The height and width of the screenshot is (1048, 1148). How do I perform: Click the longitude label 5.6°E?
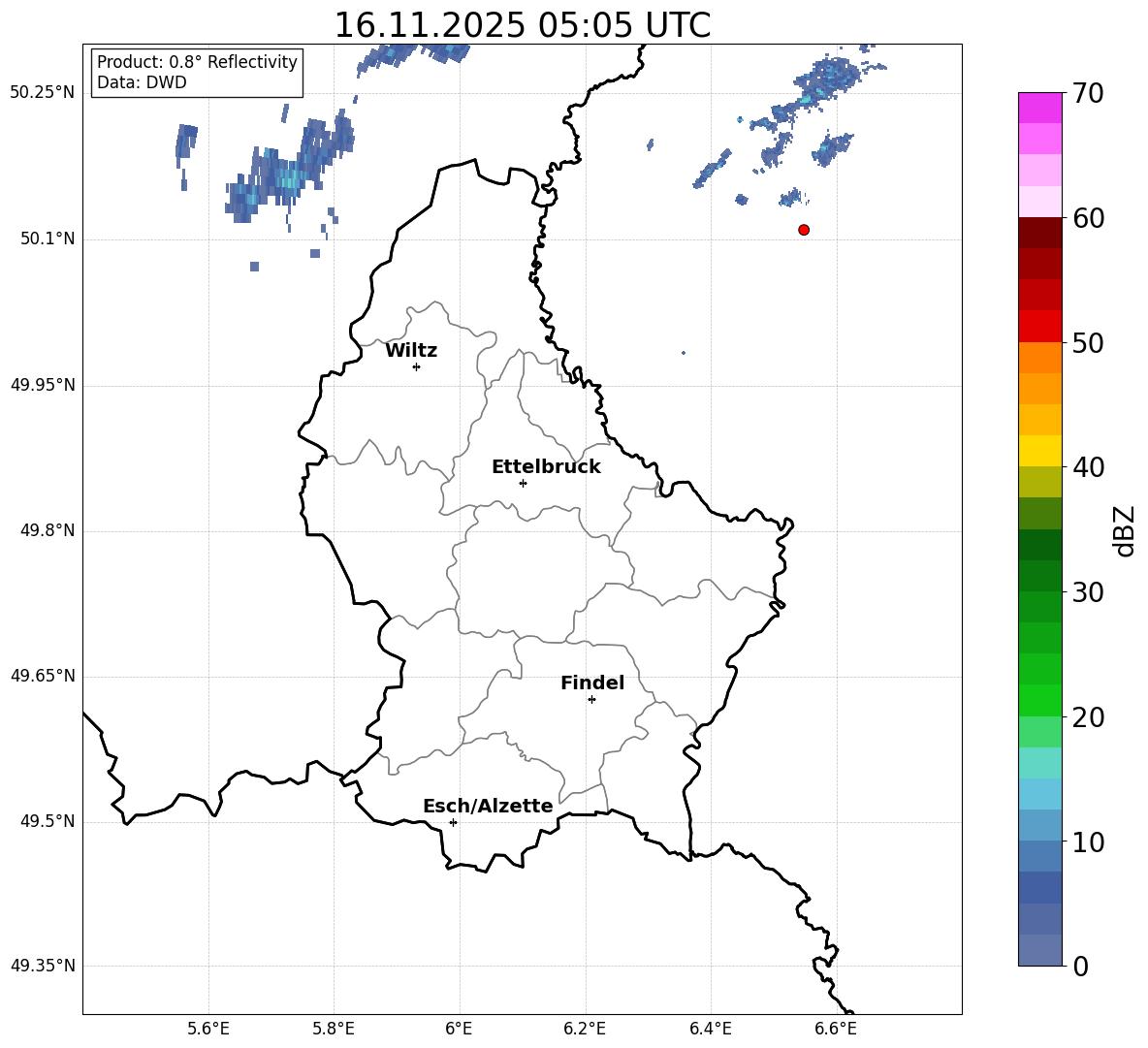click(x=207, y=1029)
